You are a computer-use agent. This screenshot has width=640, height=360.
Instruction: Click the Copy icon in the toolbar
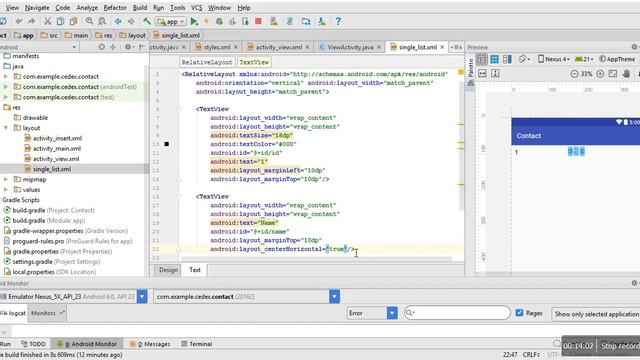[60, 21]
